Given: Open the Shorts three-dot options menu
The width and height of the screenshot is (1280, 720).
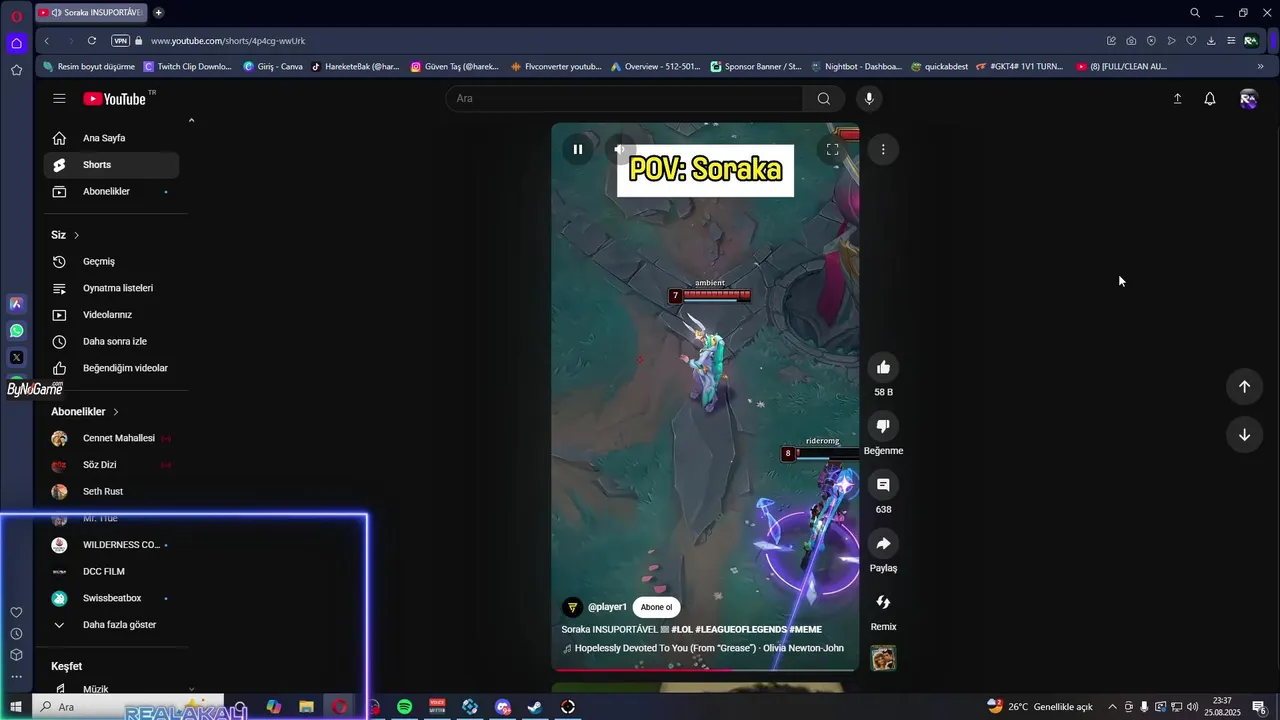Looking at the screenshot, I should 883,150.
